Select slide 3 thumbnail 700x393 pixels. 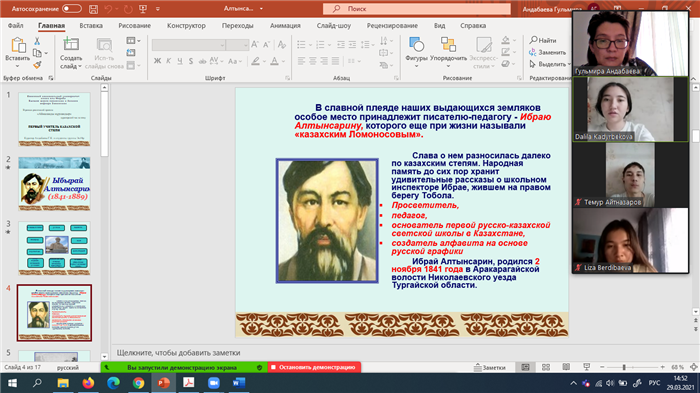pyautogui.click(x=54, y=248)
